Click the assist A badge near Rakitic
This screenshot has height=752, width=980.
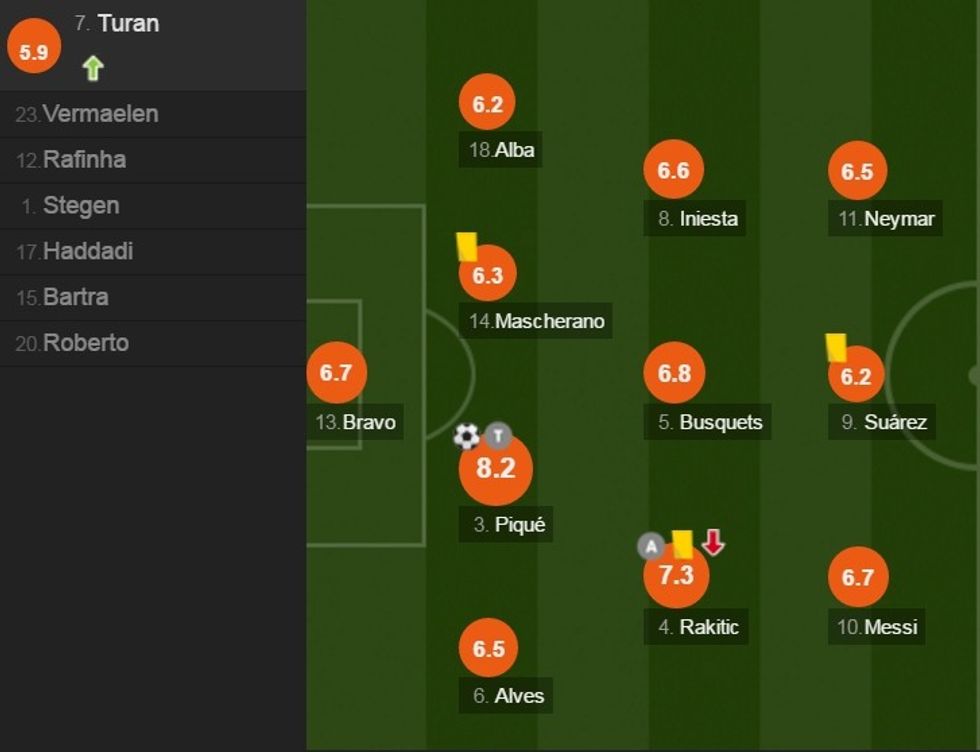(651, 546)
